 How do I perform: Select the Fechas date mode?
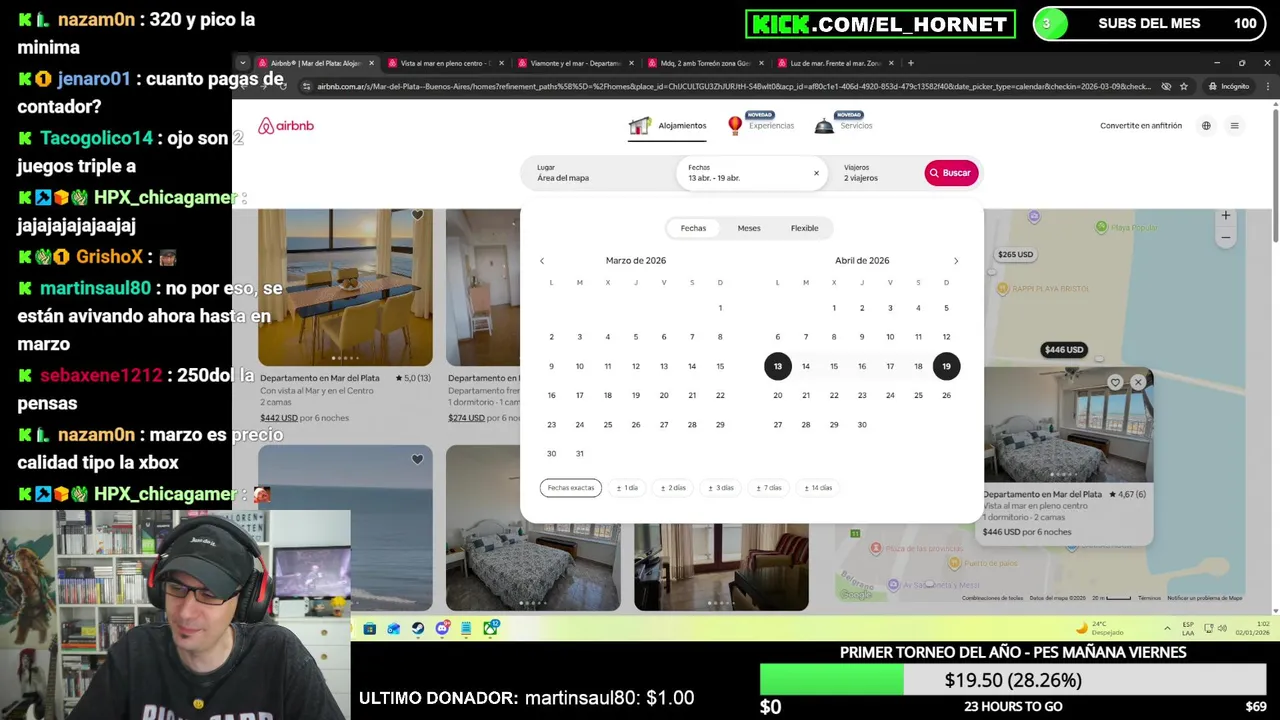693,228
